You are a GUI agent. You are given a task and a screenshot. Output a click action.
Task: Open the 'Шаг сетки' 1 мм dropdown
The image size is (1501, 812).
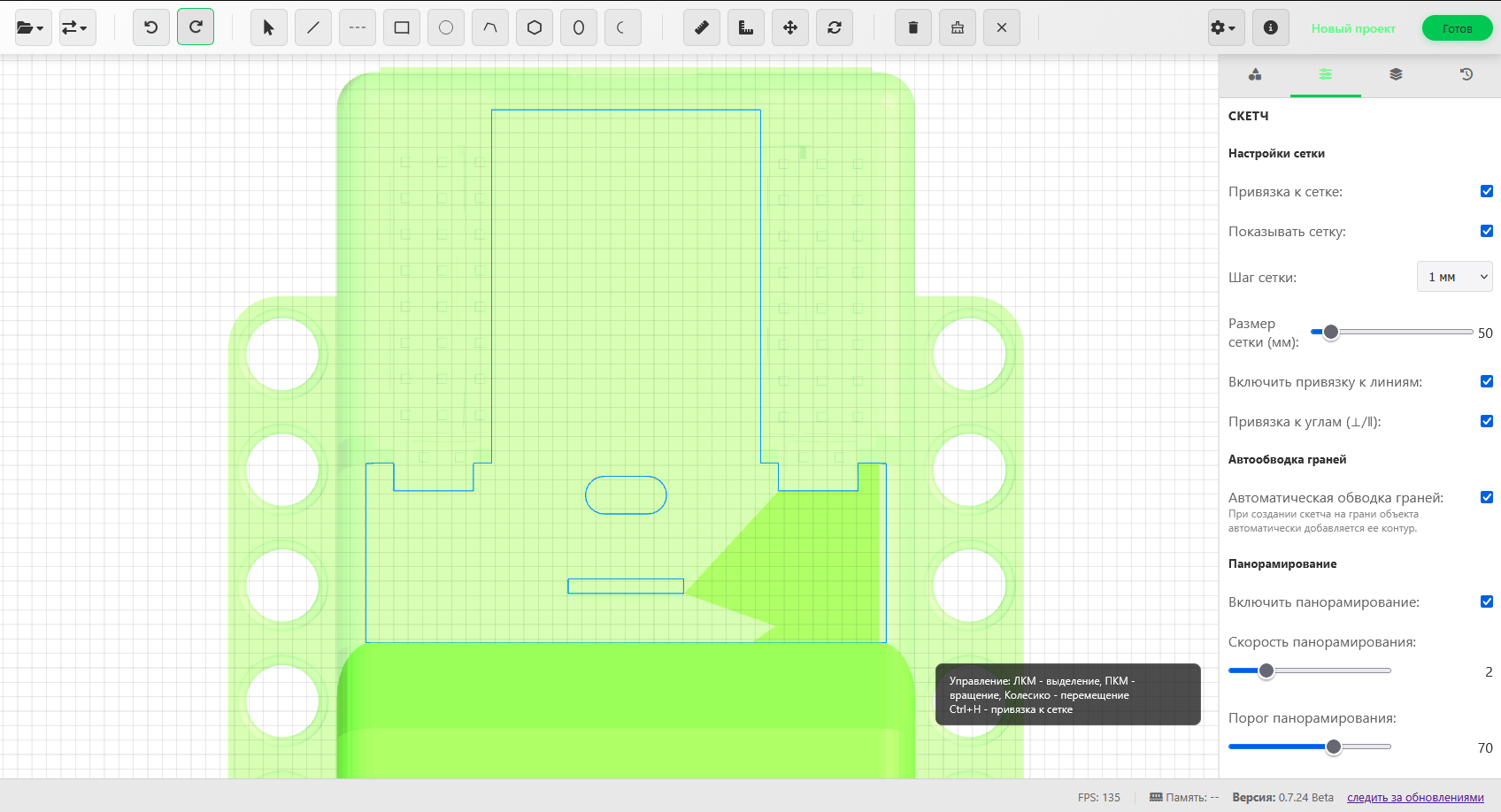[1455, 277]
